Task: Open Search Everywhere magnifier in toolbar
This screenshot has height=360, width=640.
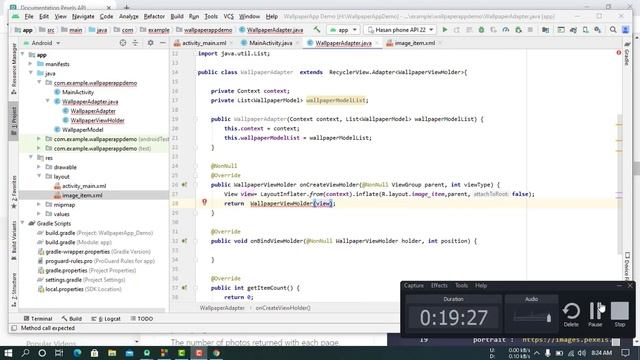Action: click(613, 30)
